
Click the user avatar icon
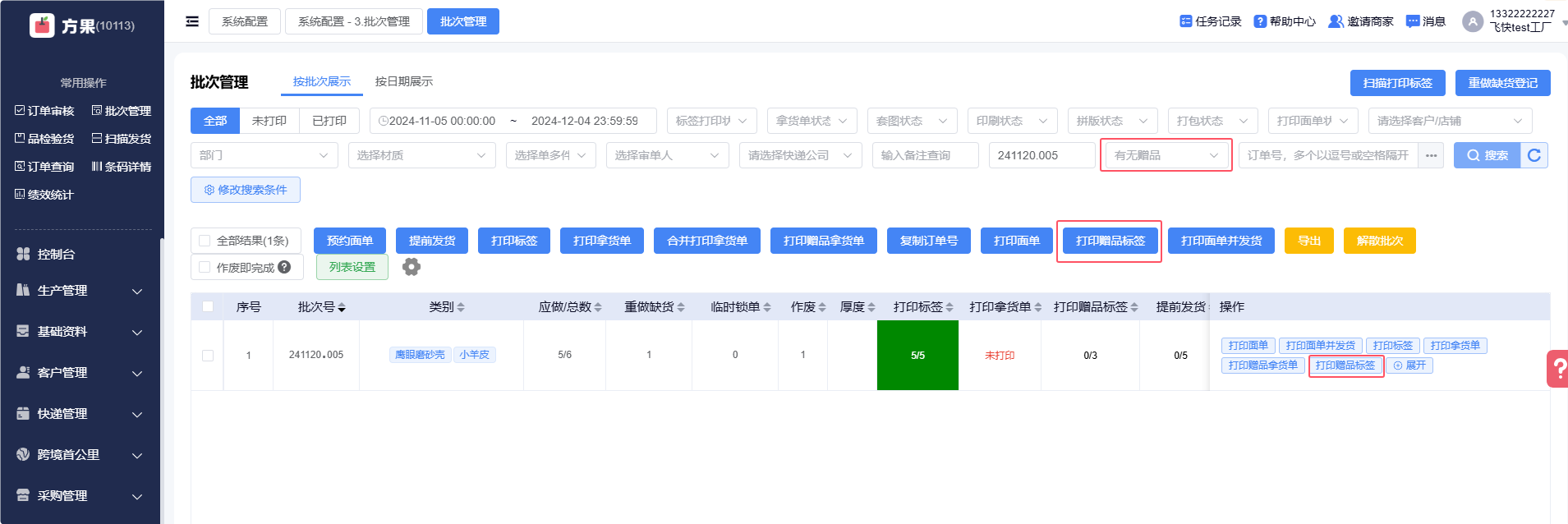1472,21
